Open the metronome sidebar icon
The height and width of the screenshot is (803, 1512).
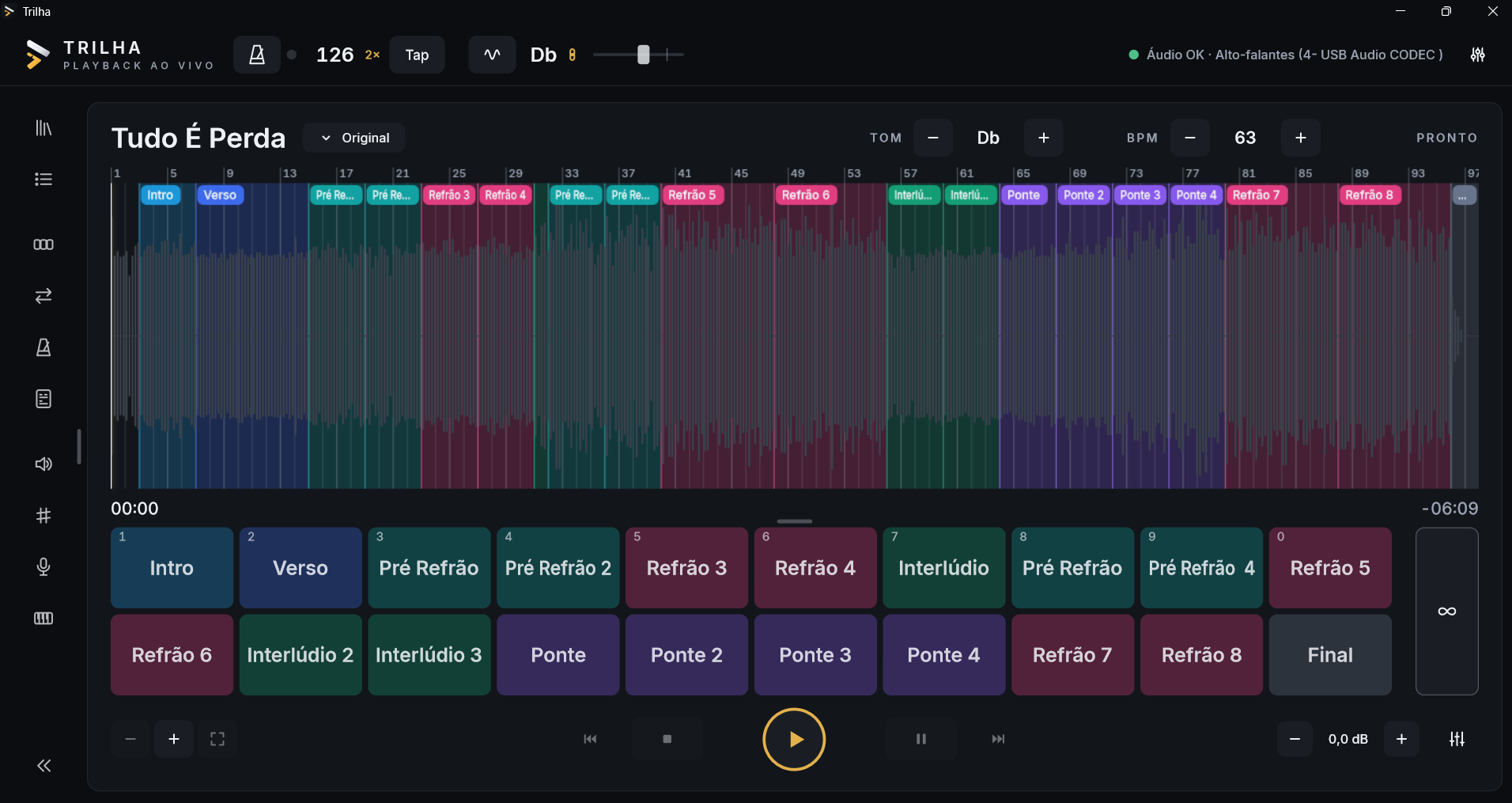(43, 347)
